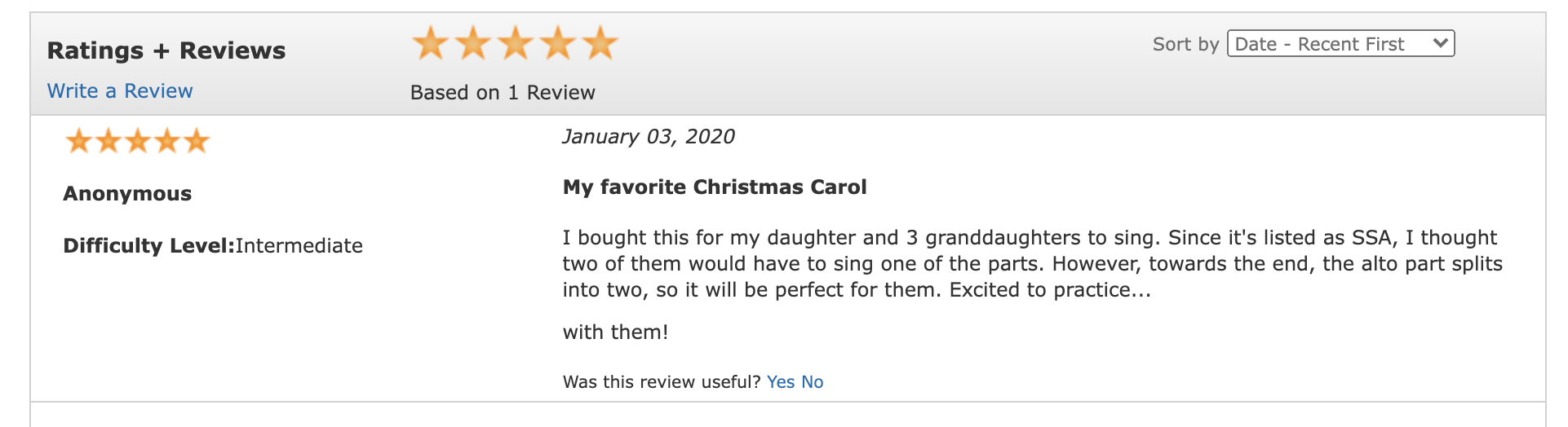This screenshot has height=427, width=1568.
Task: Click the fifth star in overall rating
Action: click(601, 42)
